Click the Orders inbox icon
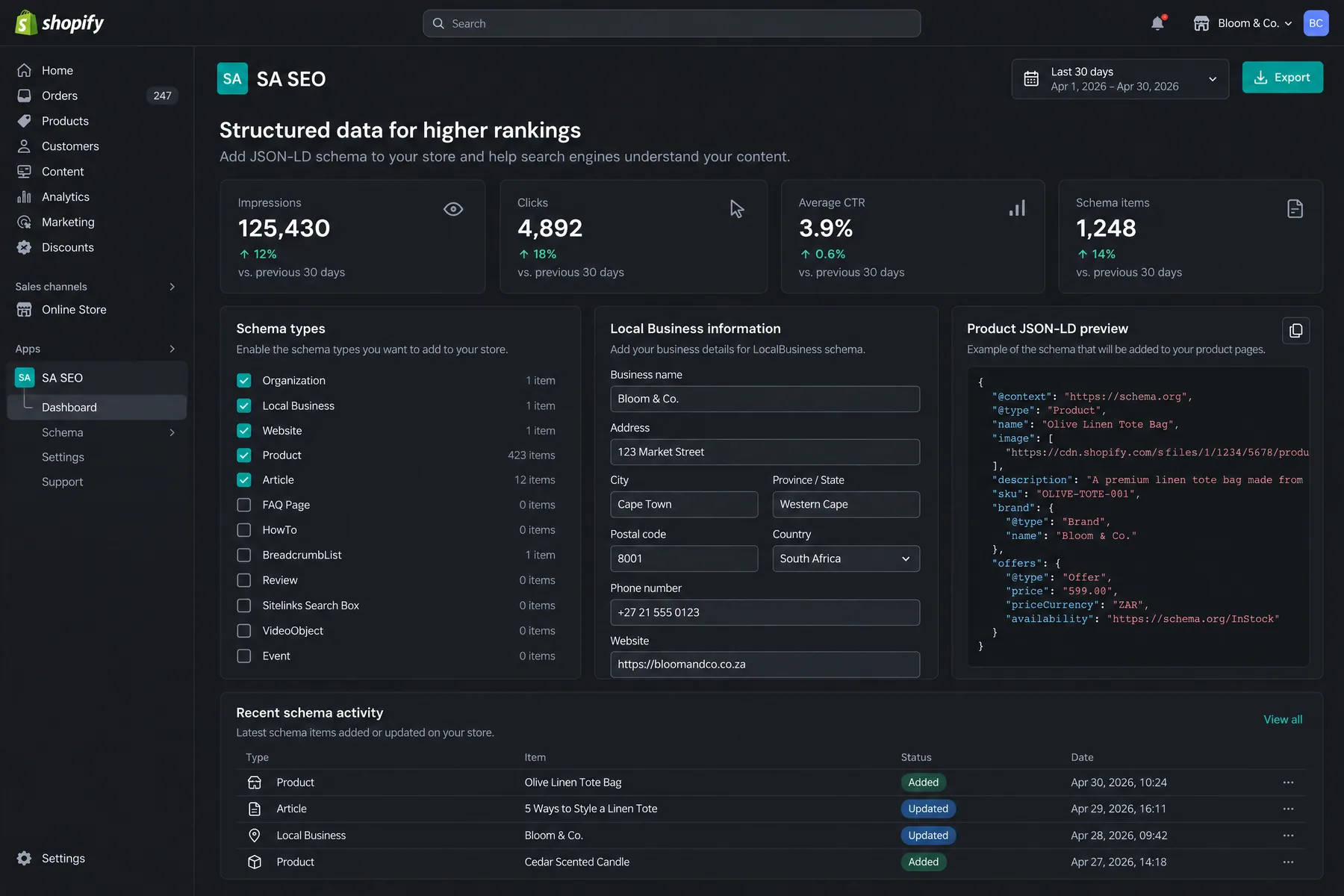This screenshot has width=1344, height=896. point(25,96)
